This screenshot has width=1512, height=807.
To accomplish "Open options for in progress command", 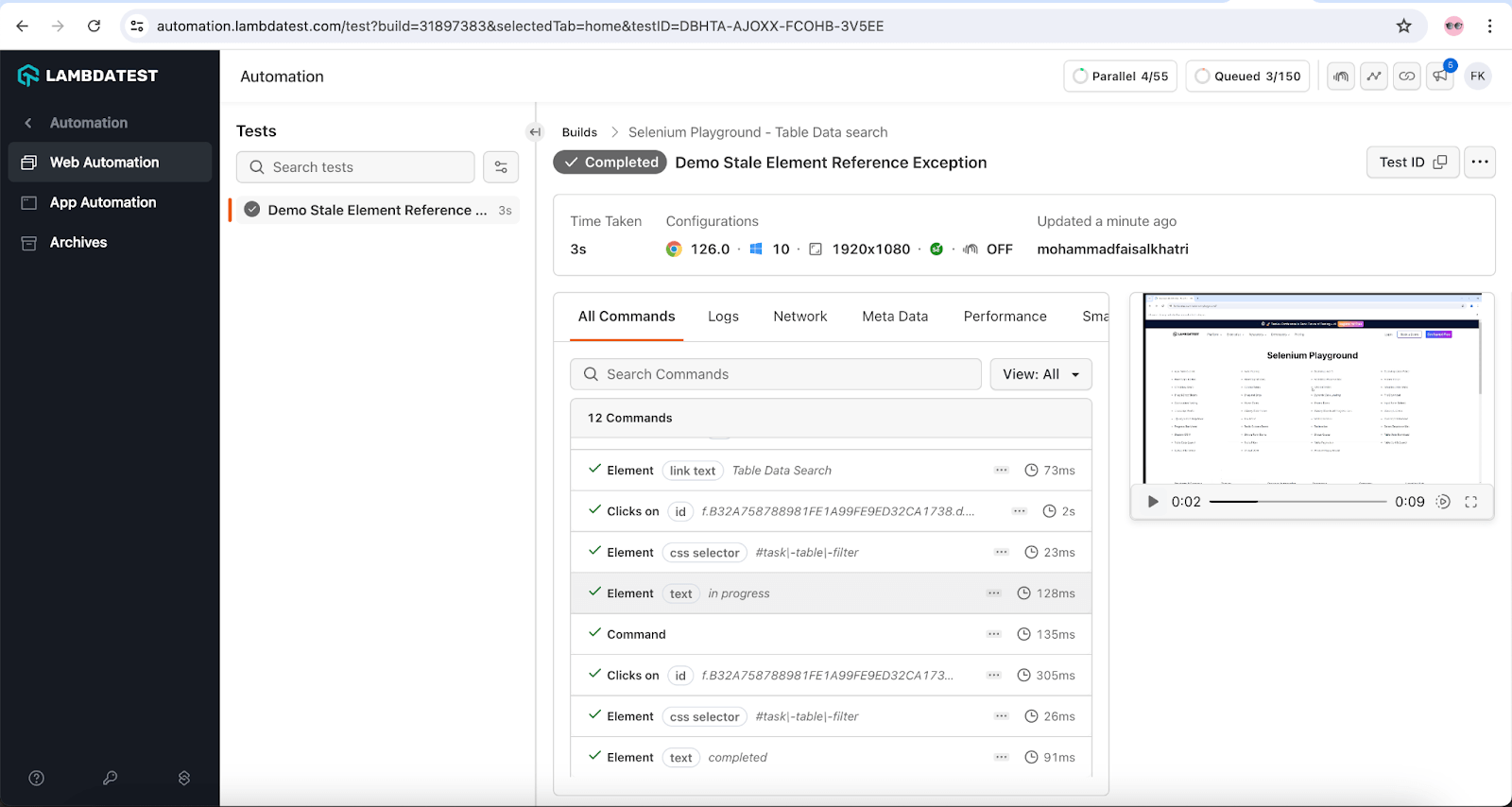I will 993,593.
